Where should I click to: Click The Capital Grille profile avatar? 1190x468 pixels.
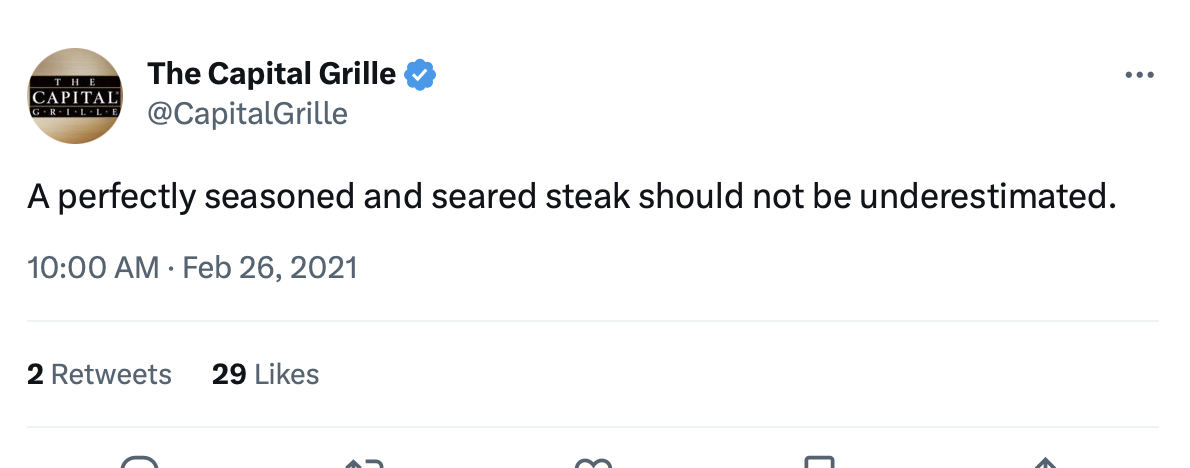76,94
